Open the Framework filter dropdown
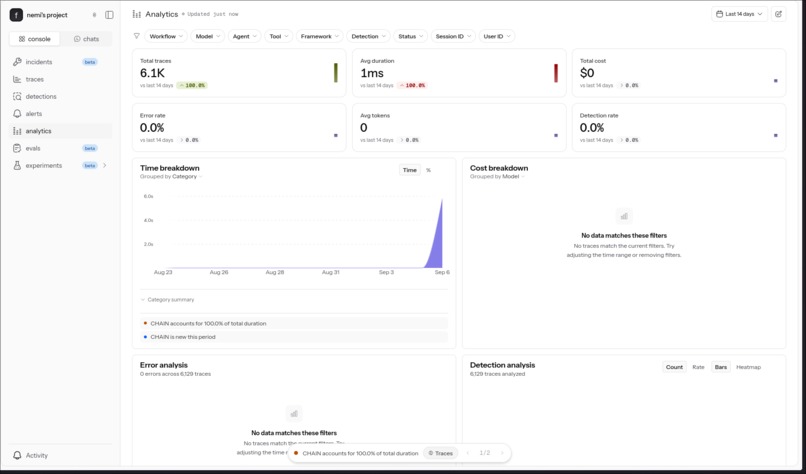The height and width of the screenshot is (474, 806). click(x=319, y=36)
